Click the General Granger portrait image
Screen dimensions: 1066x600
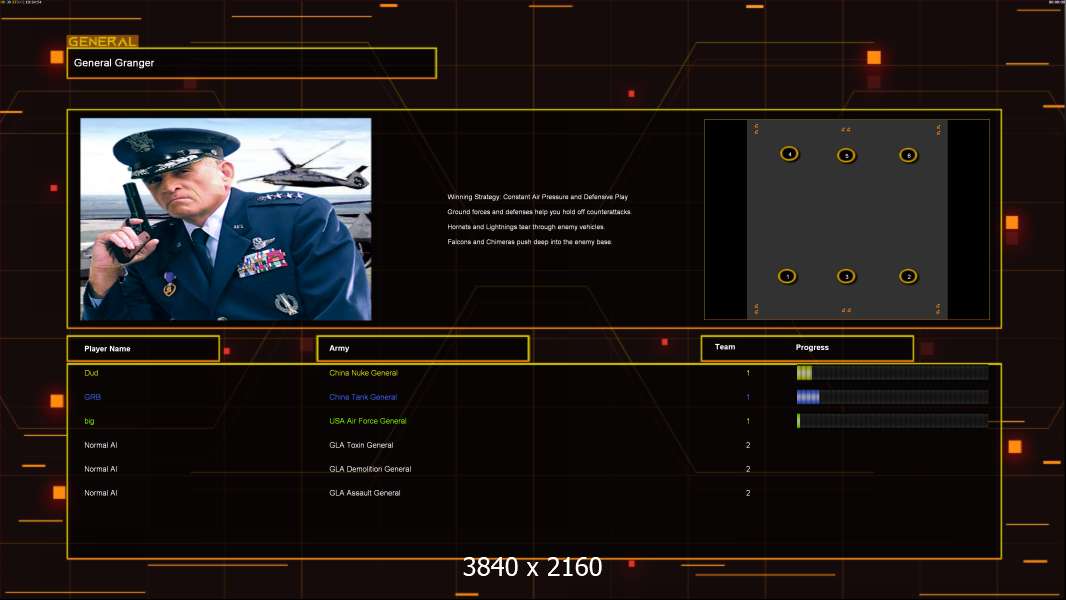[x=226, y=219]
